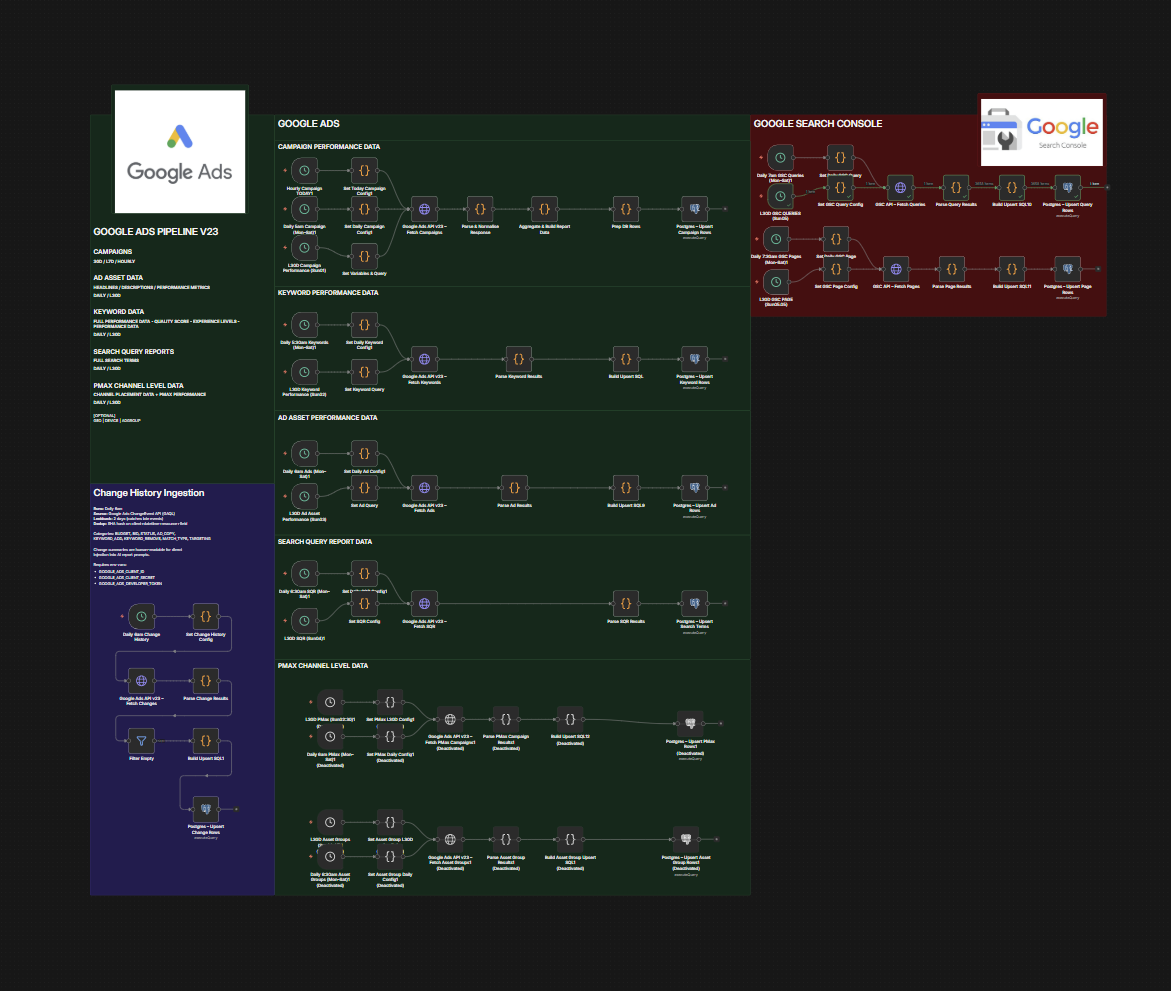This screenshot has width=1171, height=991.
Task: Open the Google Ads API v23 – Fetch Campaigns node
Action: 424,209
